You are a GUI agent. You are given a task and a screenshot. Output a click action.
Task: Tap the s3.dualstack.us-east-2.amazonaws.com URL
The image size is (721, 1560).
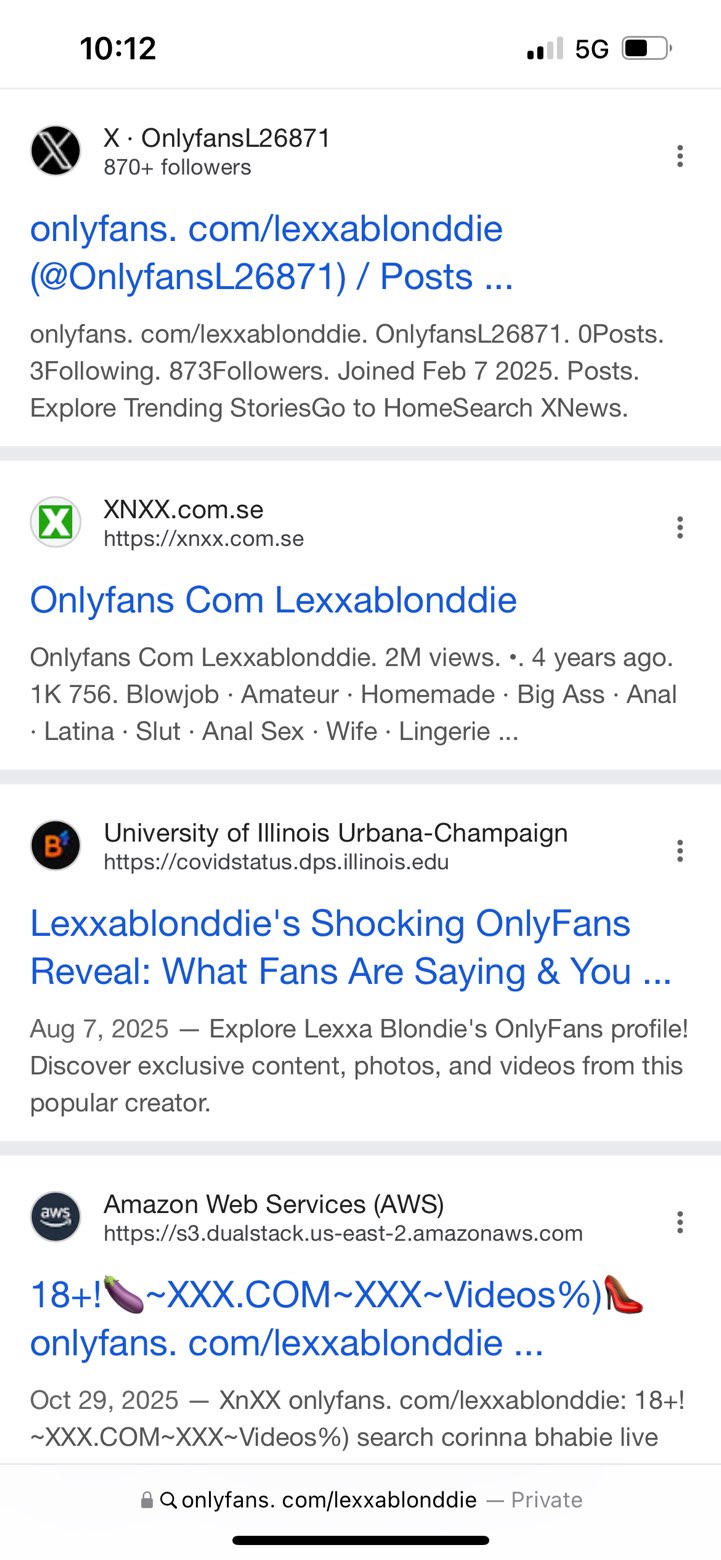coord(342,1233)
